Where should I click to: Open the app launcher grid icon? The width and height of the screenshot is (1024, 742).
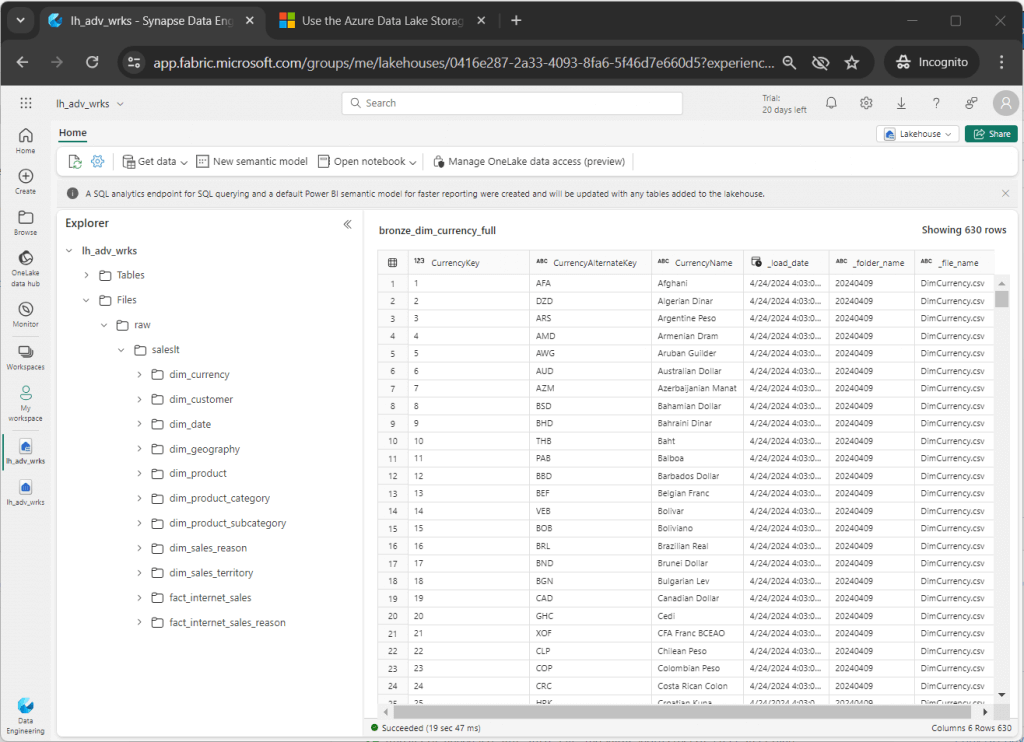(x=26, y=103)
